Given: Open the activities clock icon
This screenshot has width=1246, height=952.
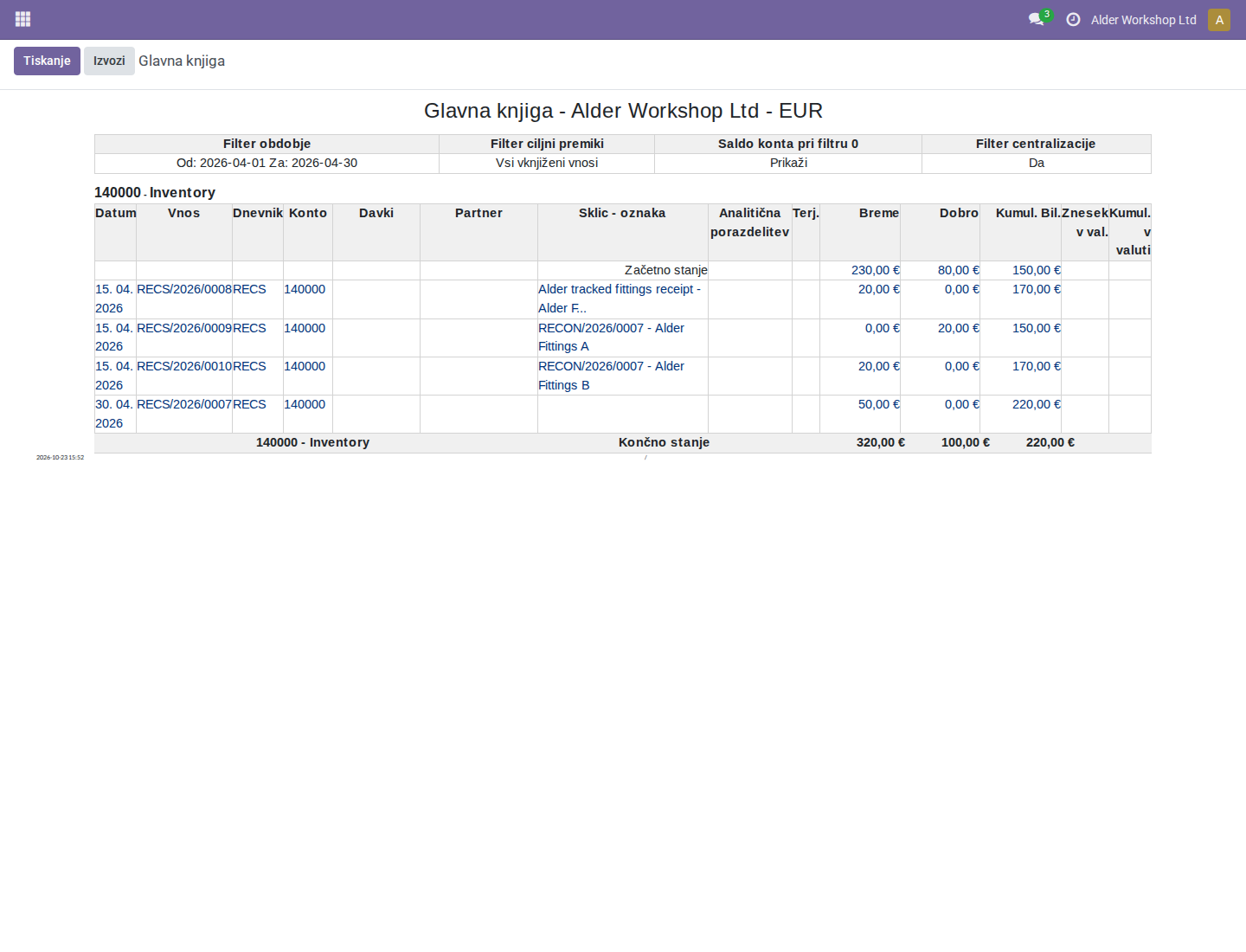Looking at the screenshot, I should click(x=1073, y=19).
